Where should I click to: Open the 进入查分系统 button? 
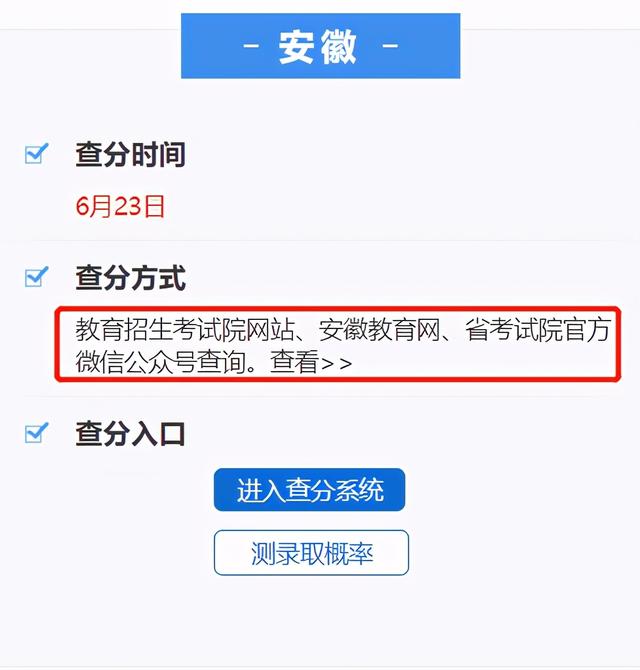click(309, 490)
